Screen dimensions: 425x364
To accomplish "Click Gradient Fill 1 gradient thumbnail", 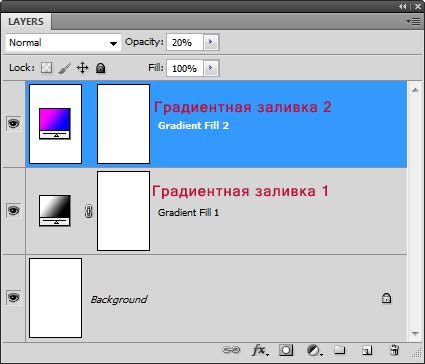I will tap(55, 211).
